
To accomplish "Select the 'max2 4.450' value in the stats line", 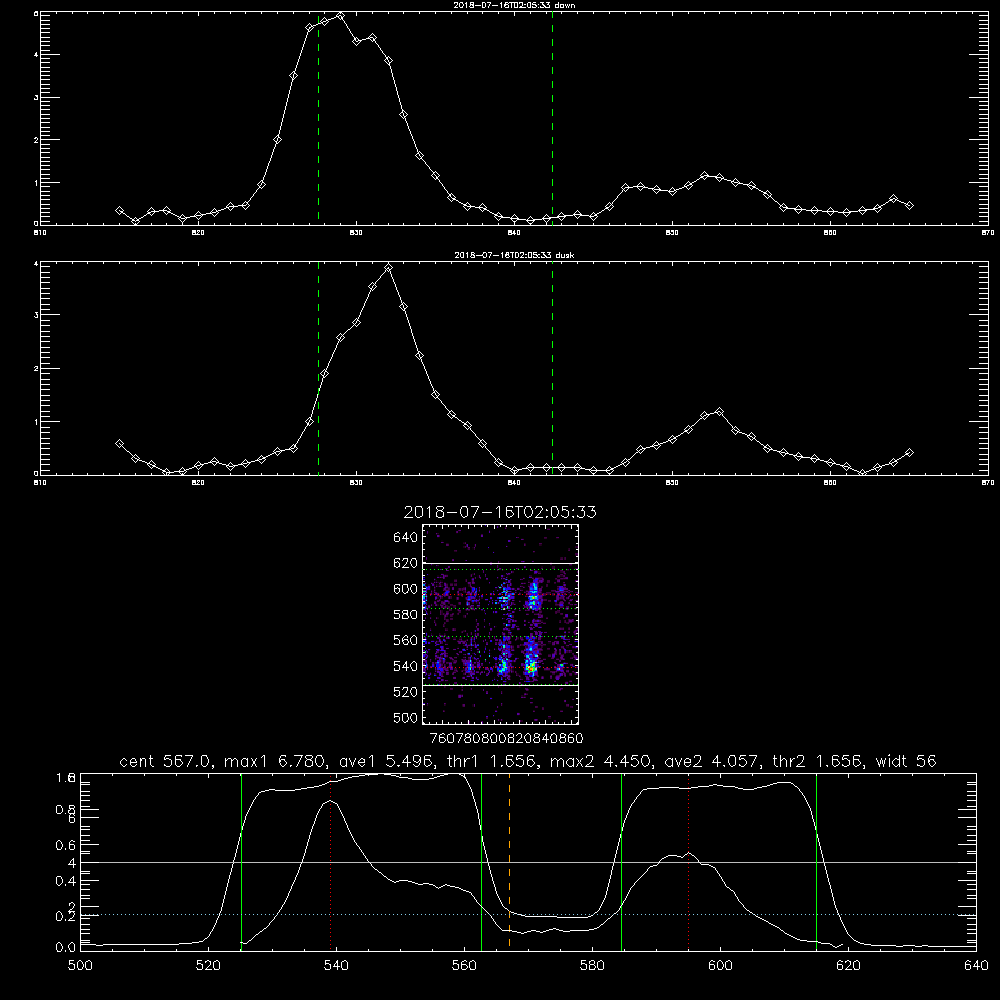I will (x=600, y=761).
